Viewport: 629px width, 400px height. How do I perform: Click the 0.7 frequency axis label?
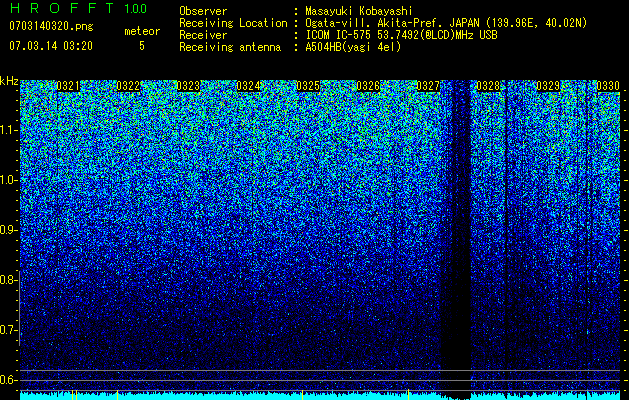8,330
